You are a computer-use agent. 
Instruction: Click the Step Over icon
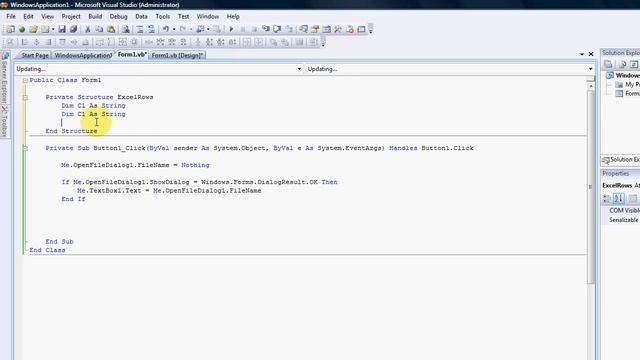(277, 29)
